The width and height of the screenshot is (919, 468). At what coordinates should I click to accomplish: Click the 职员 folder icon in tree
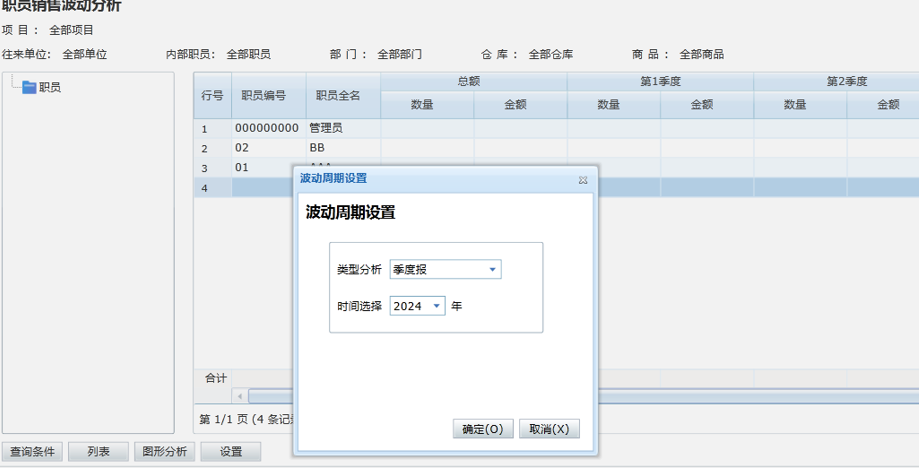[x=29, y=88]
